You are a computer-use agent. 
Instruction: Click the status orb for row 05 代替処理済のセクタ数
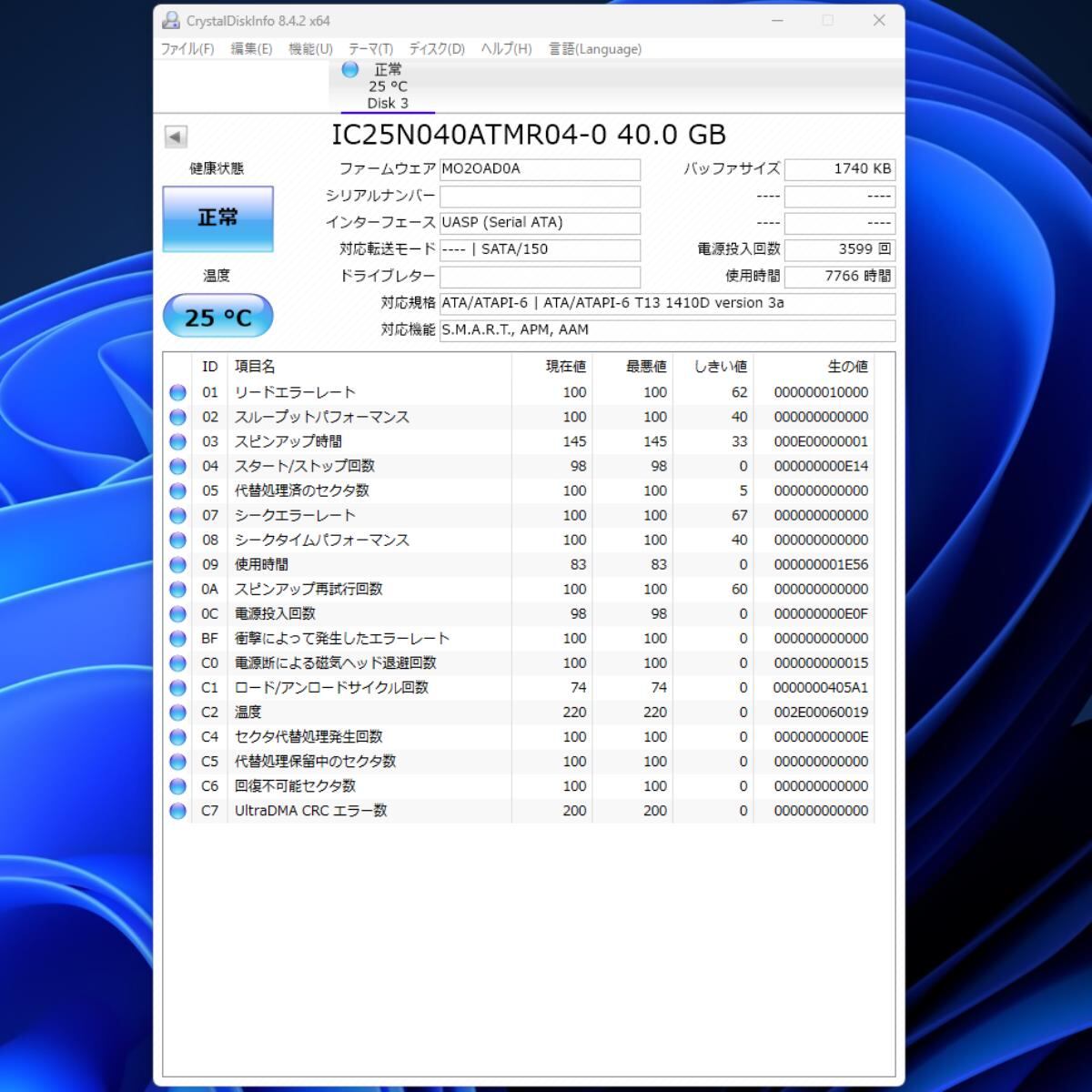[x=178, y=490]
